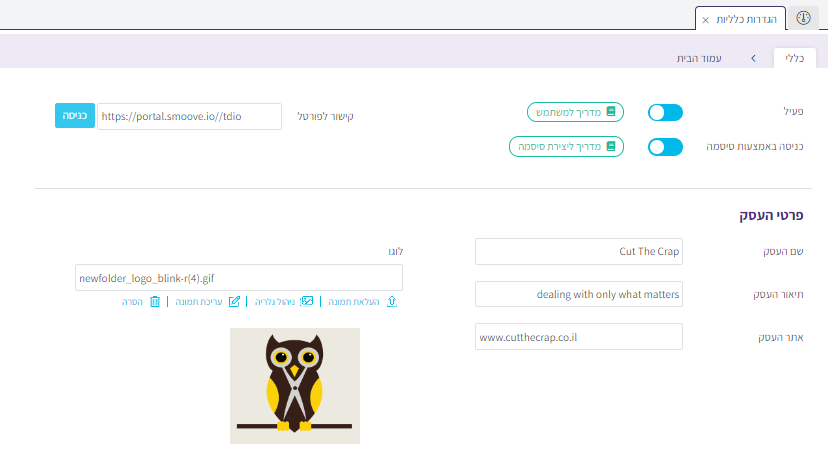The image size is (828, 458).
Task: Click the book icon in מדריך למשתמש
Action: [611, 112]
